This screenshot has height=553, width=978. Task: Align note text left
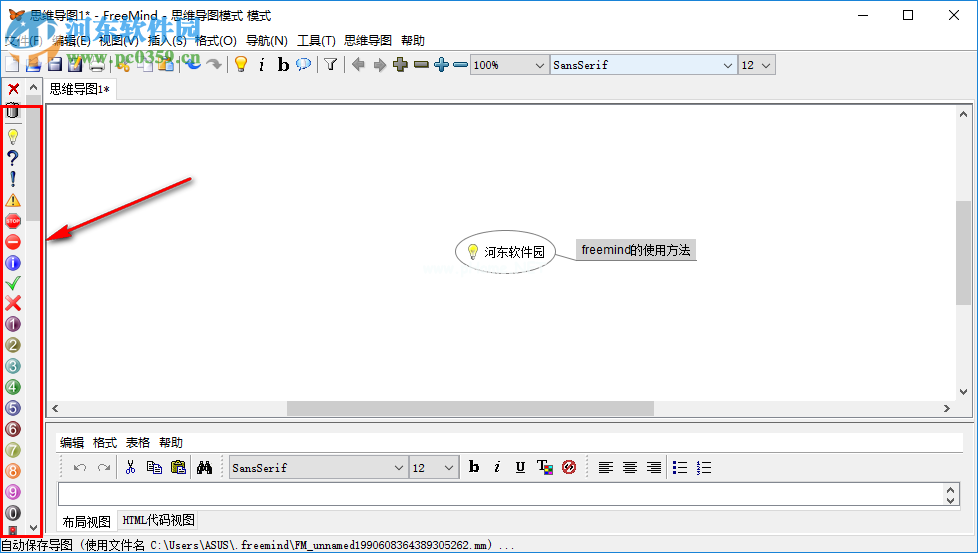click(606, 467)
